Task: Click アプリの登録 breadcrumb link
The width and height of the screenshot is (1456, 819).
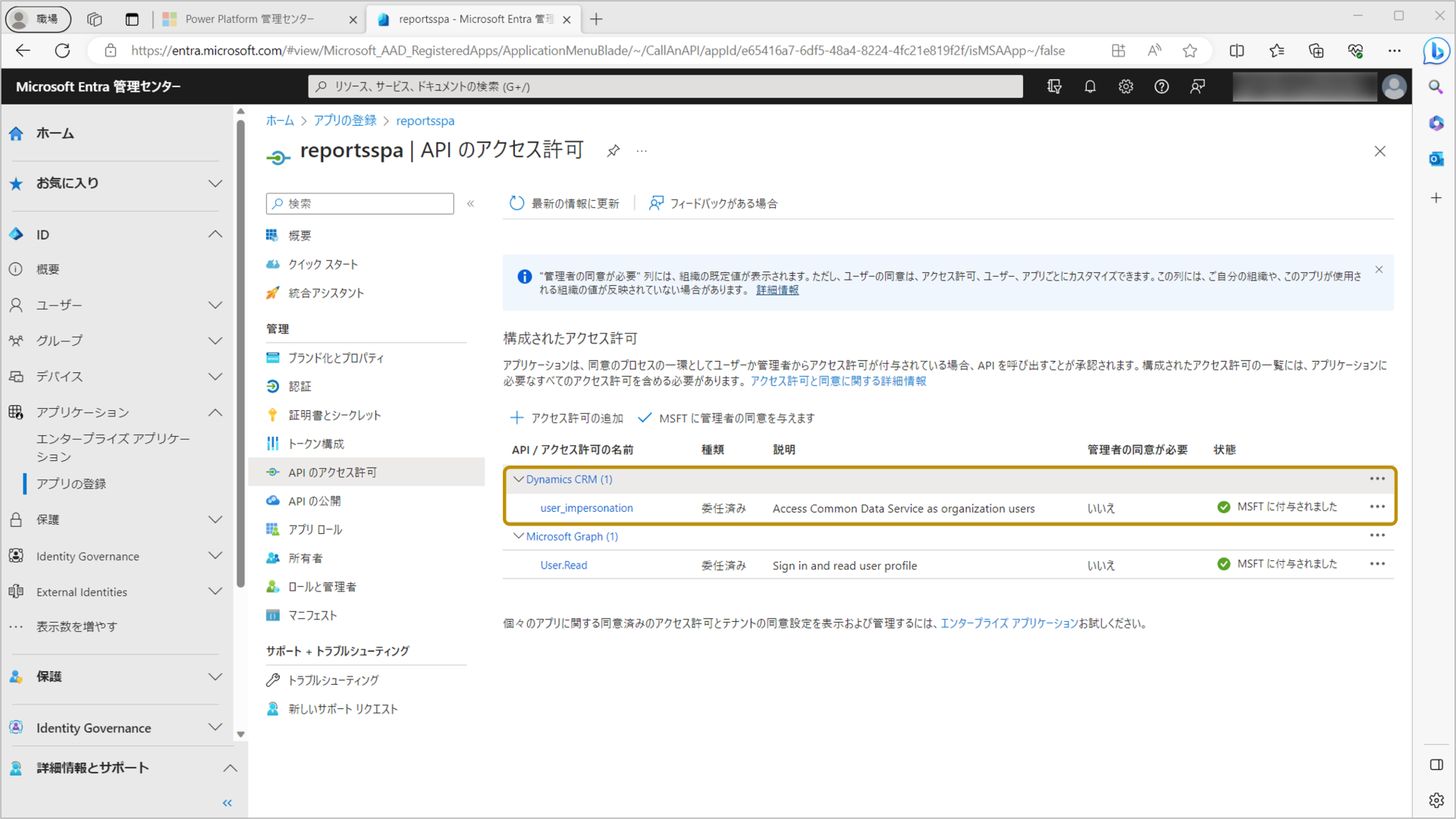Action: coord(345,121)
